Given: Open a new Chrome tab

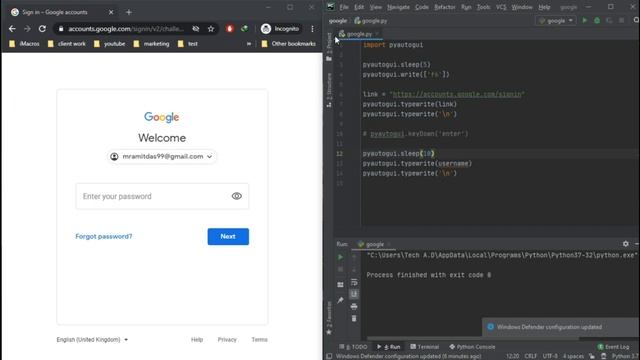Looking at the screenshot, I should click(x=129, y=12).
